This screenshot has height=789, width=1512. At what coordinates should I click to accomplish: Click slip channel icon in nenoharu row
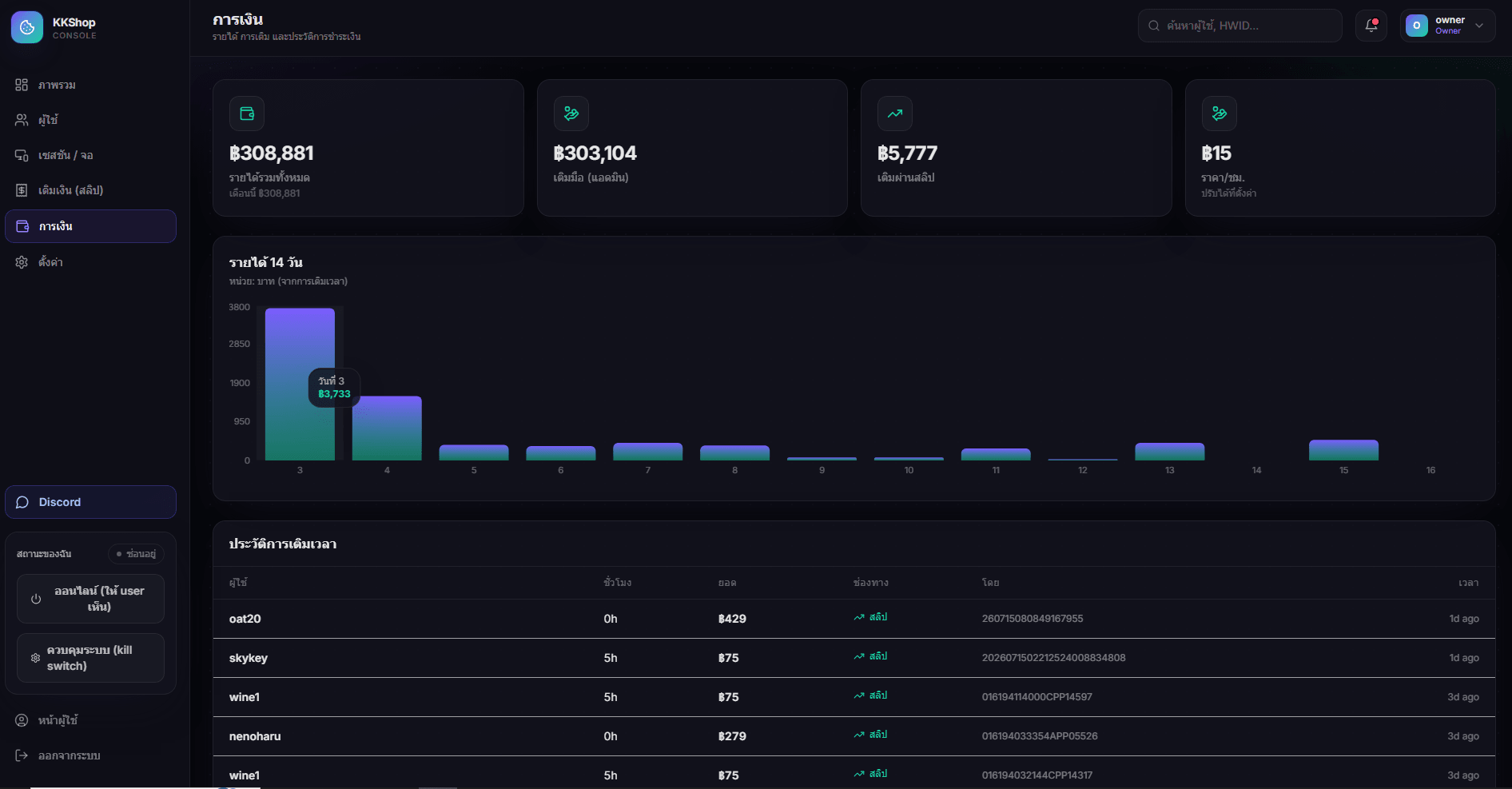pos(859,735)
